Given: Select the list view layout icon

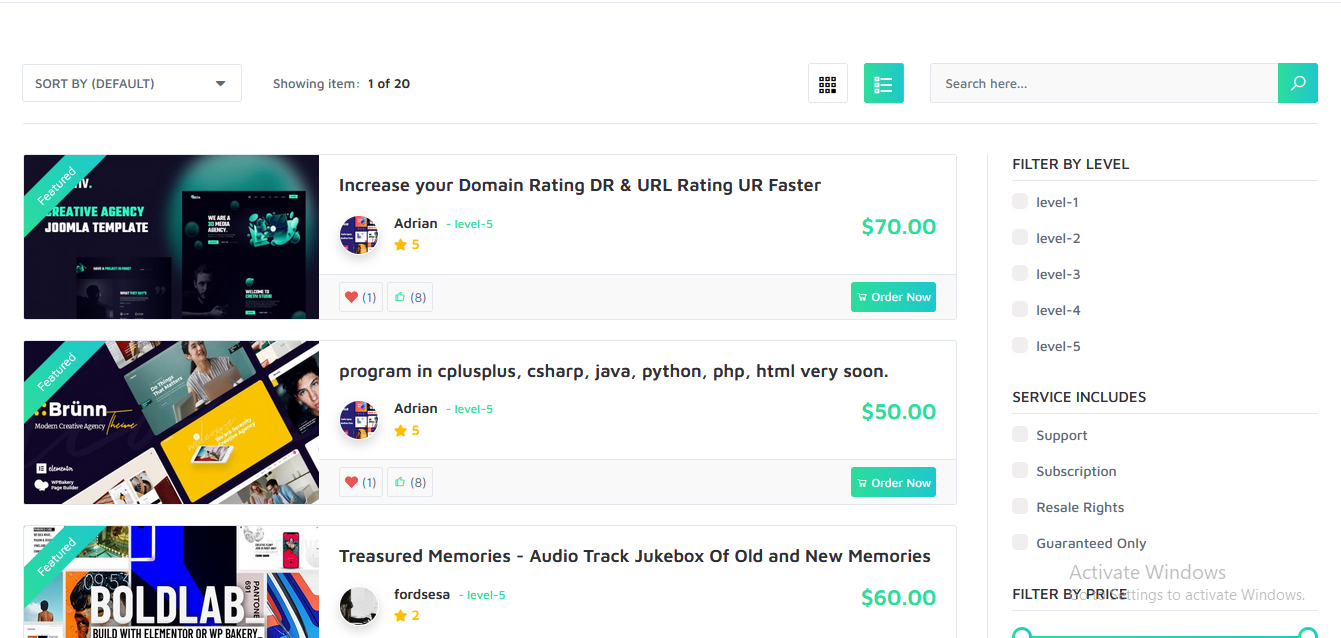Looking at the screenshot, I should click(883, 84).
